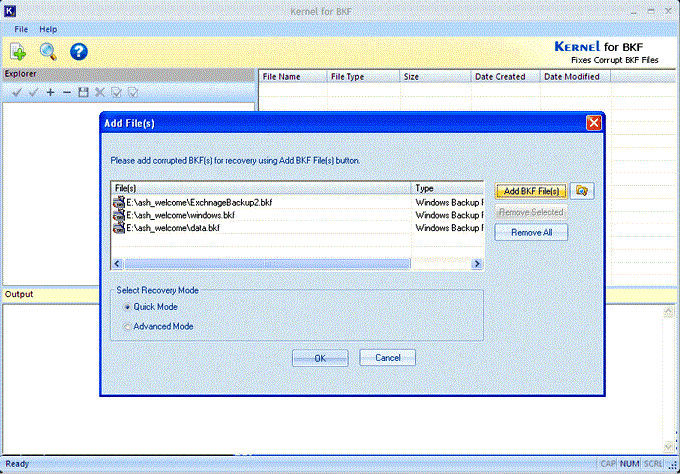The height and width of the screenshot is (474, 680).
Task: Select the Quick Mode radio button
Action: click(127, 307)
